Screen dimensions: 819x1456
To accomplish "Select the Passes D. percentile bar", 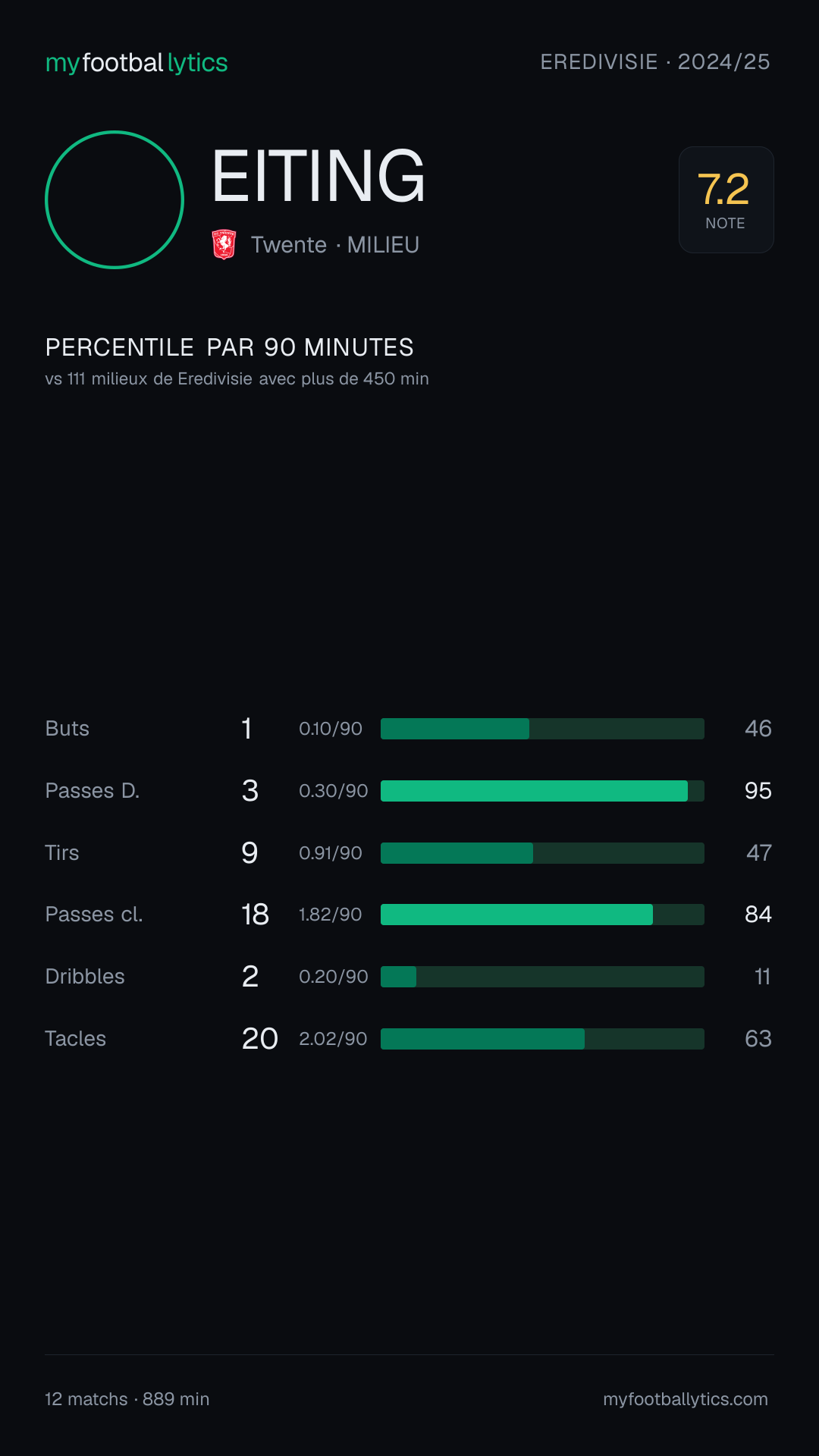I will point(542,791).
